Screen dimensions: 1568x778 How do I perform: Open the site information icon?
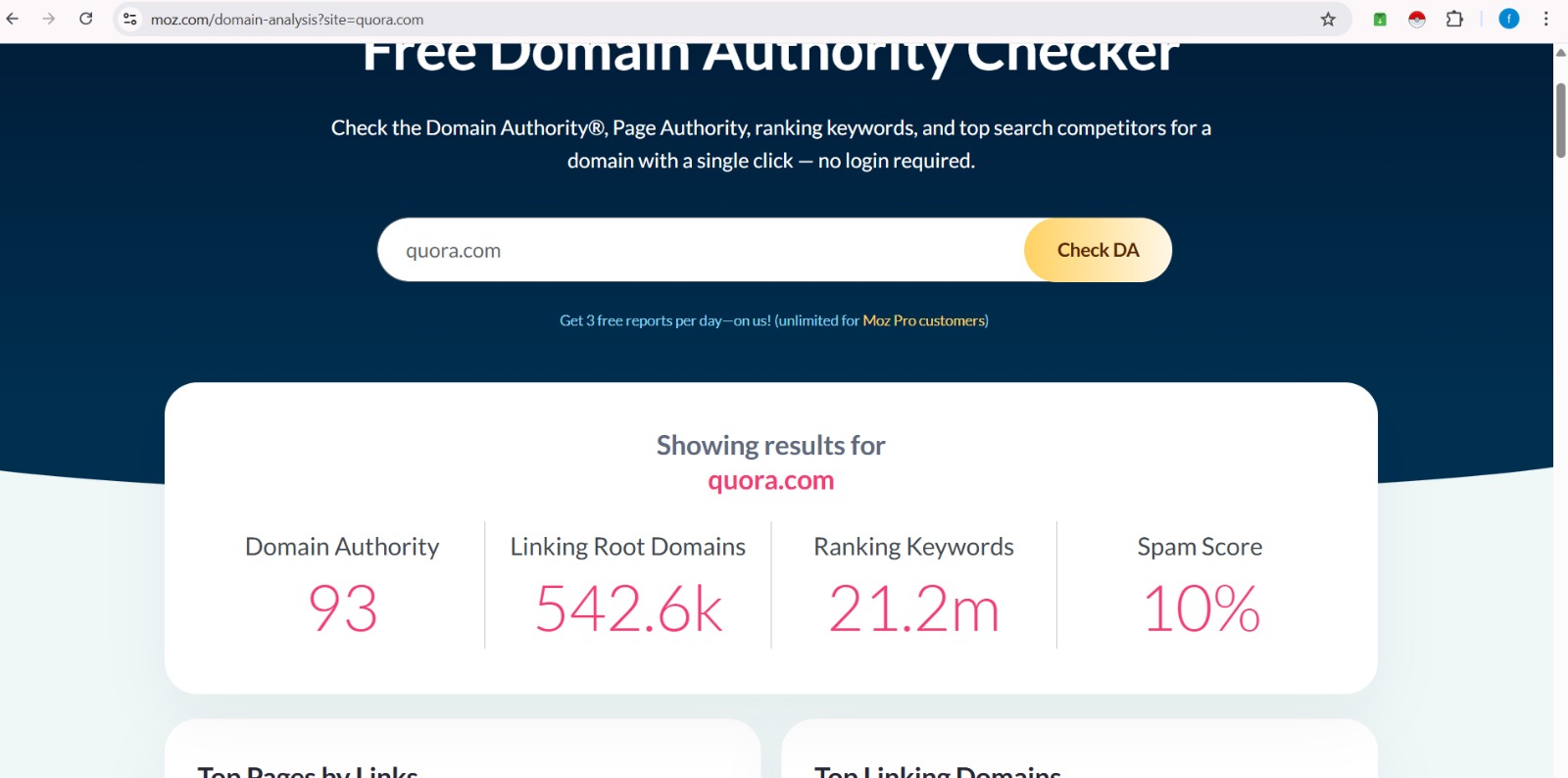tap(130, 20)
